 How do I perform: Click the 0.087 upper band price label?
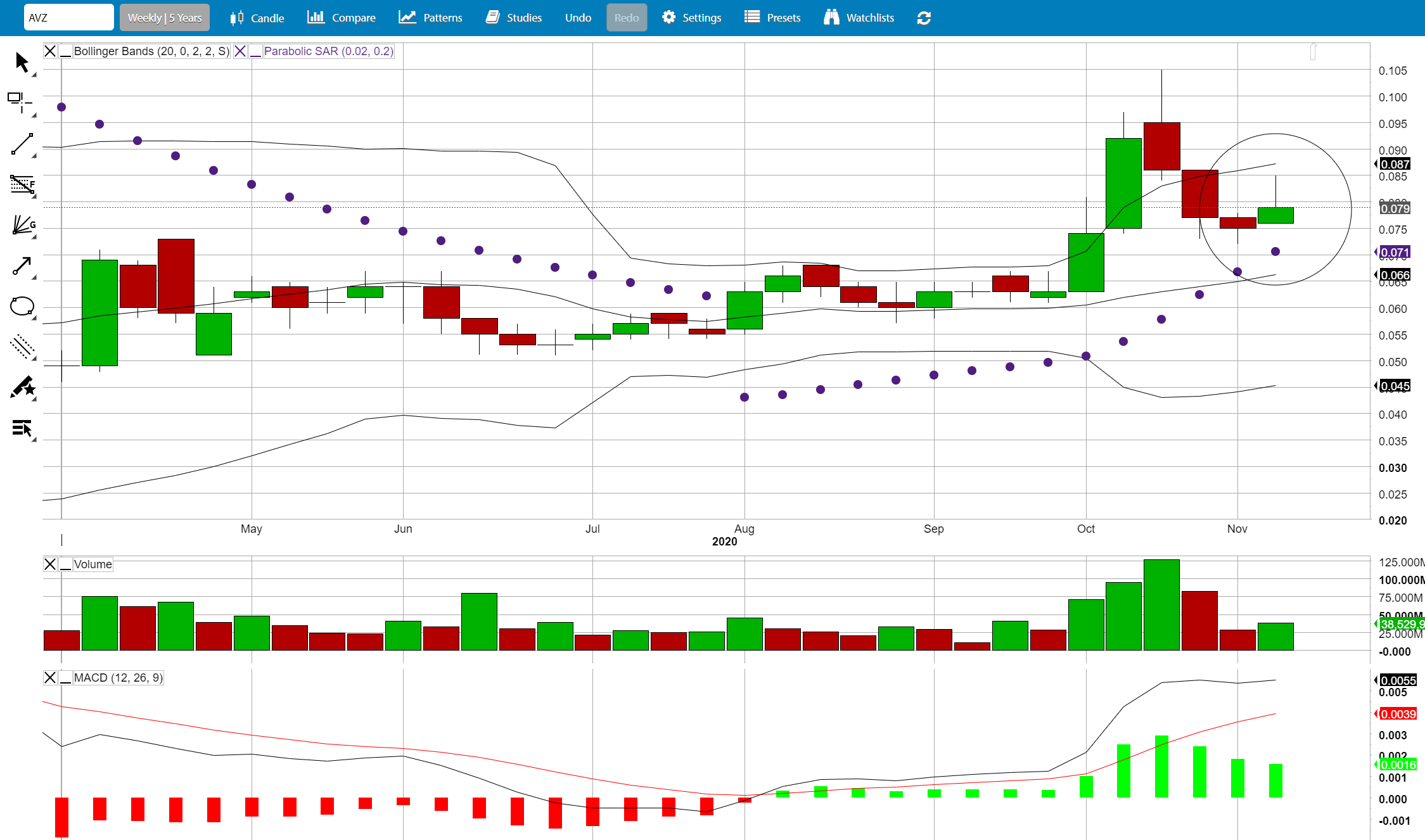1395,164
